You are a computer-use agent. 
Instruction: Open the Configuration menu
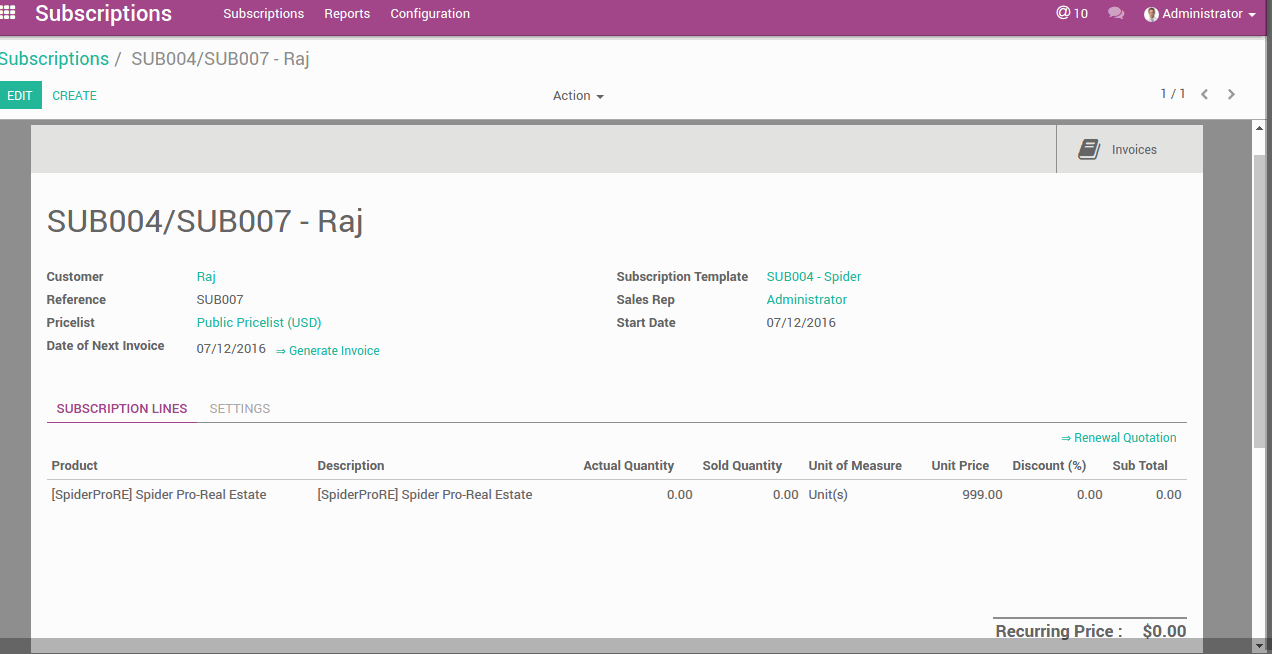430,14
